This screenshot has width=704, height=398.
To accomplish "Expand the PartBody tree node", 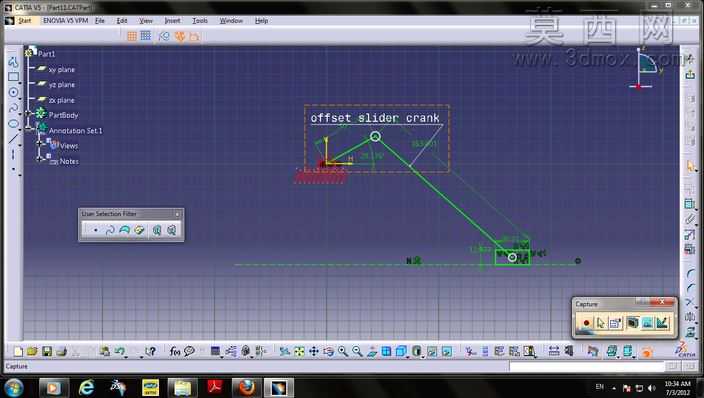I will coord(29,114).
